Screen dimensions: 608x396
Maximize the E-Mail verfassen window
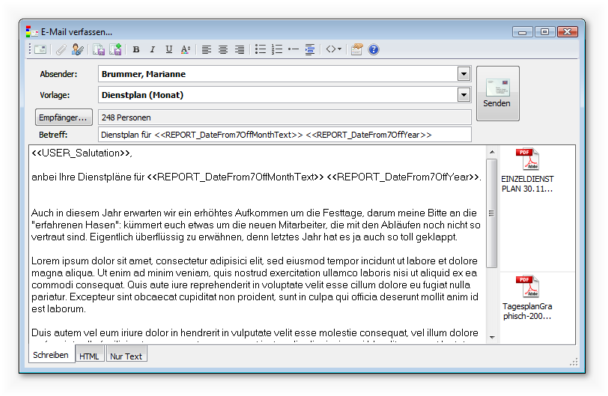click(x=545, y=31)
